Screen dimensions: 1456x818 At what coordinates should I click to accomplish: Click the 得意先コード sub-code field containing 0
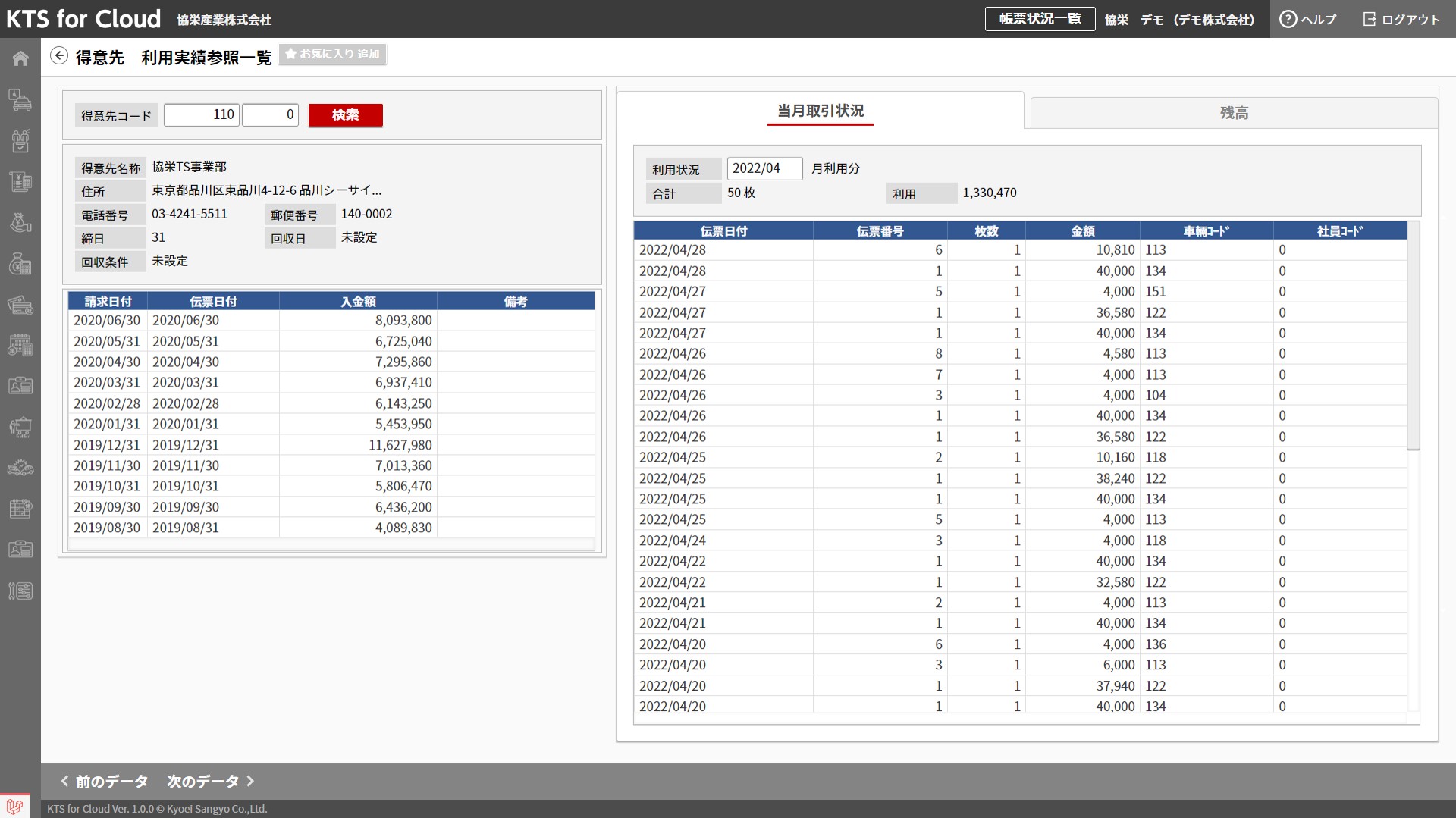(x=270, y=114)
